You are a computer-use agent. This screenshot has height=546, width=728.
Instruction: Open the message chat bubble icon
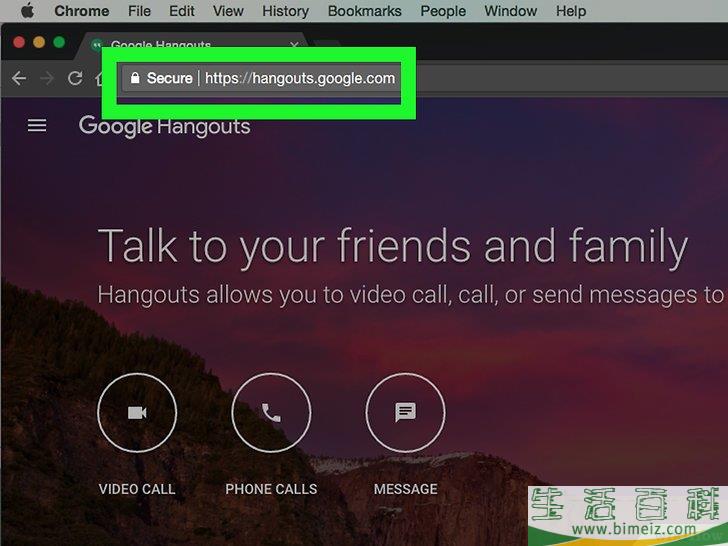coord(405,412)
